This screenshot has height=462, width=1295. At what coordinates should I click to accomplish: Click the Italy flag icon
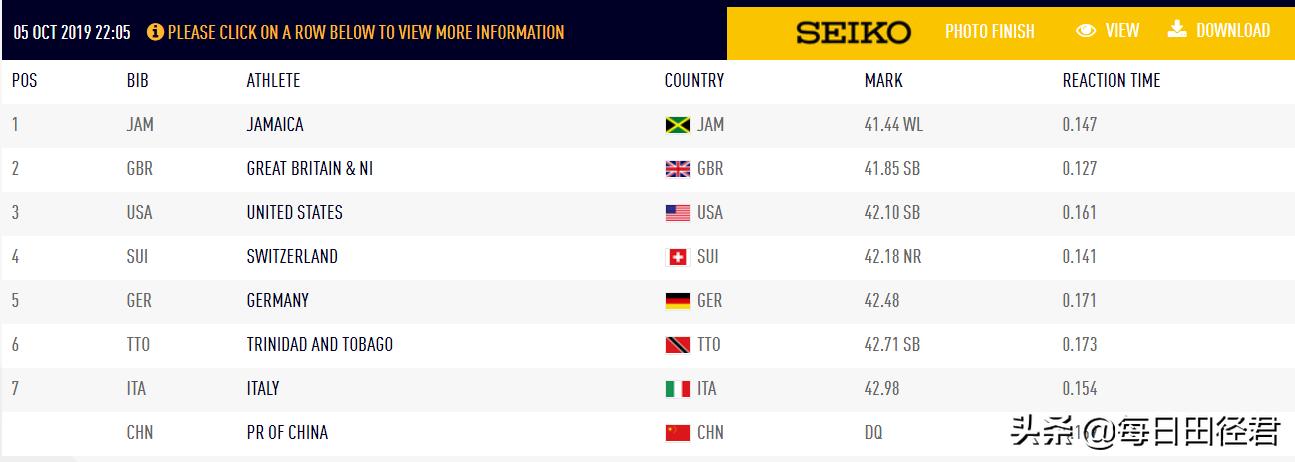click(x=677, y=389)
